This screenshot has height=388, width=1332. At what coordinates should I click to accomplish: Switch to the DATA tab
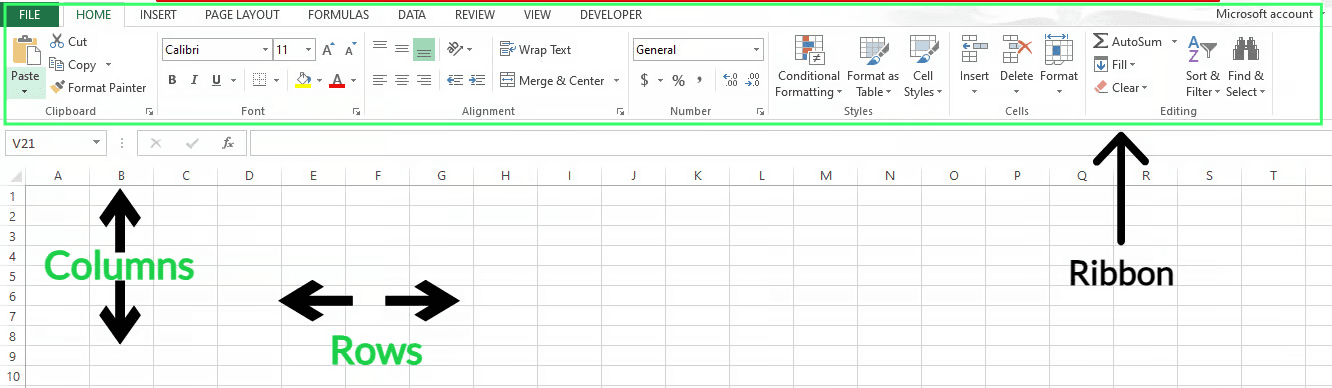coord(411,15)
